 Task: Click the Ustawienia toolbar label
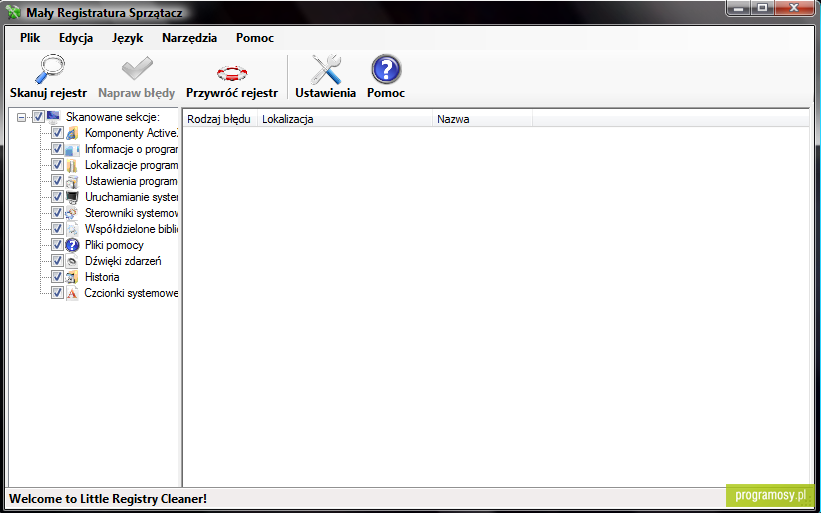click(326, 93)
